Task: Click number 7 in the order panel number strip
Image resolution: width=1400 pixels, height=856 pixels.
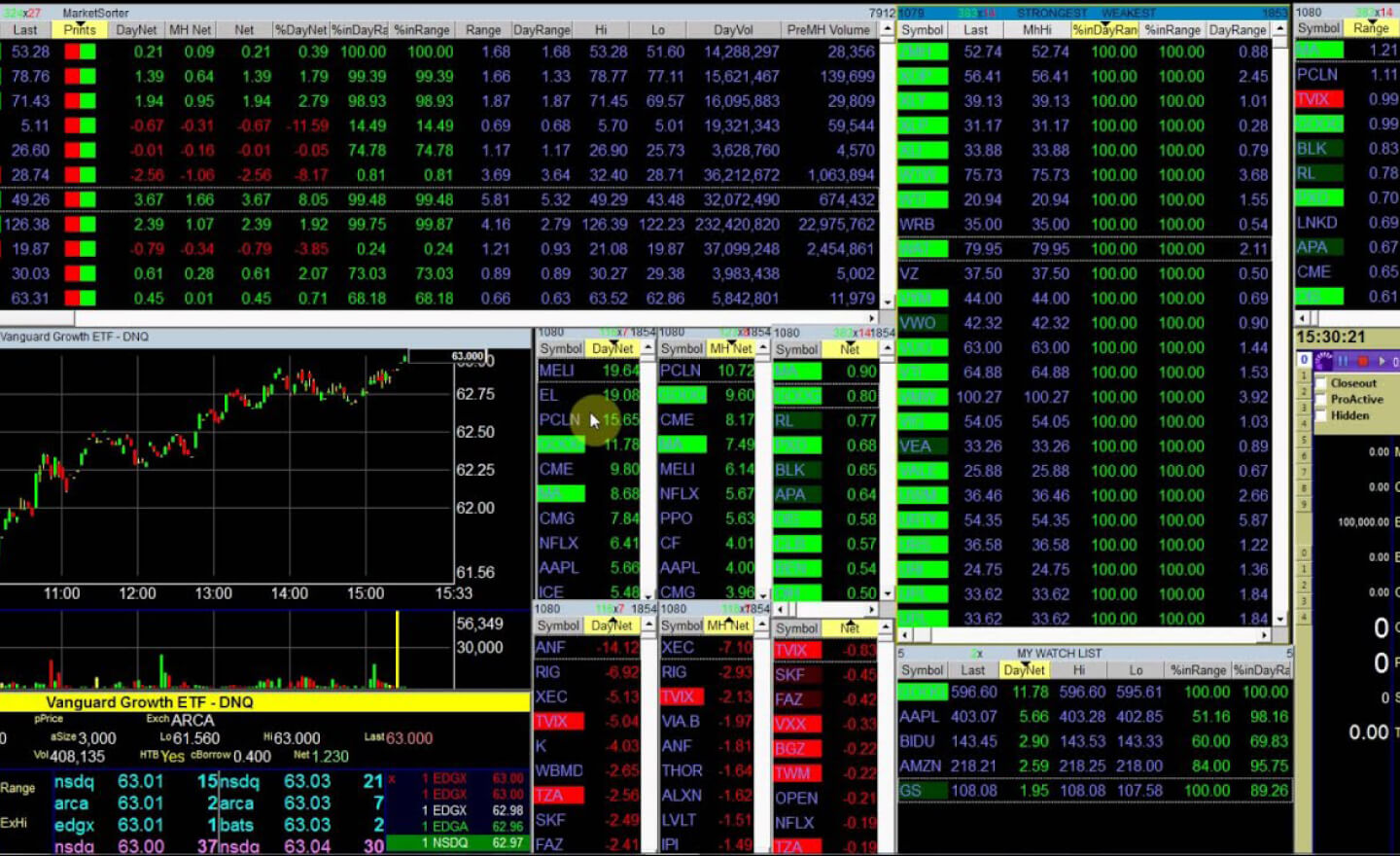Action: coord(1304,472)
